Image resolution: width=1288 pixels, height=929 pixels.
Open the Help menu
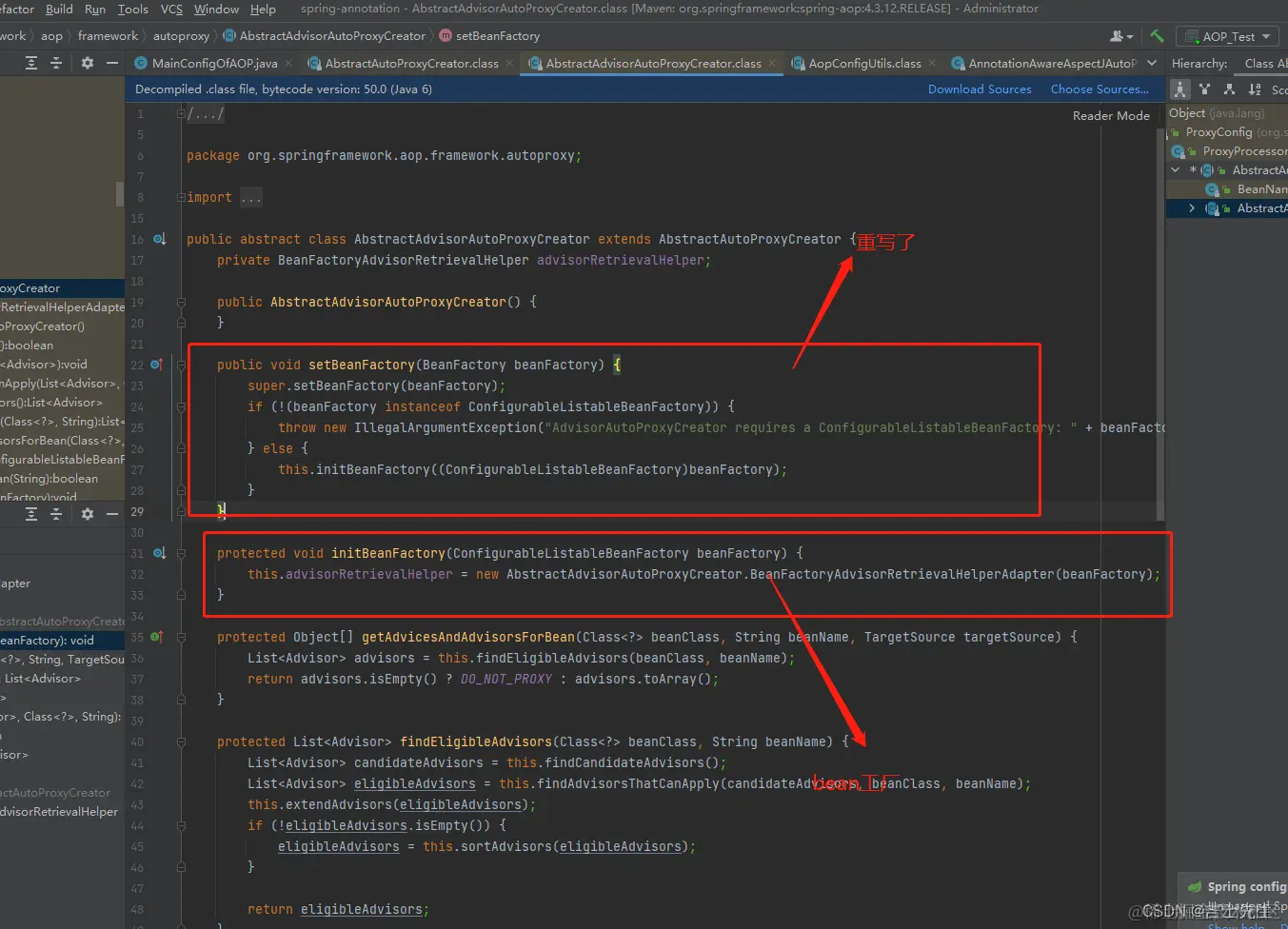pos(263,9)
